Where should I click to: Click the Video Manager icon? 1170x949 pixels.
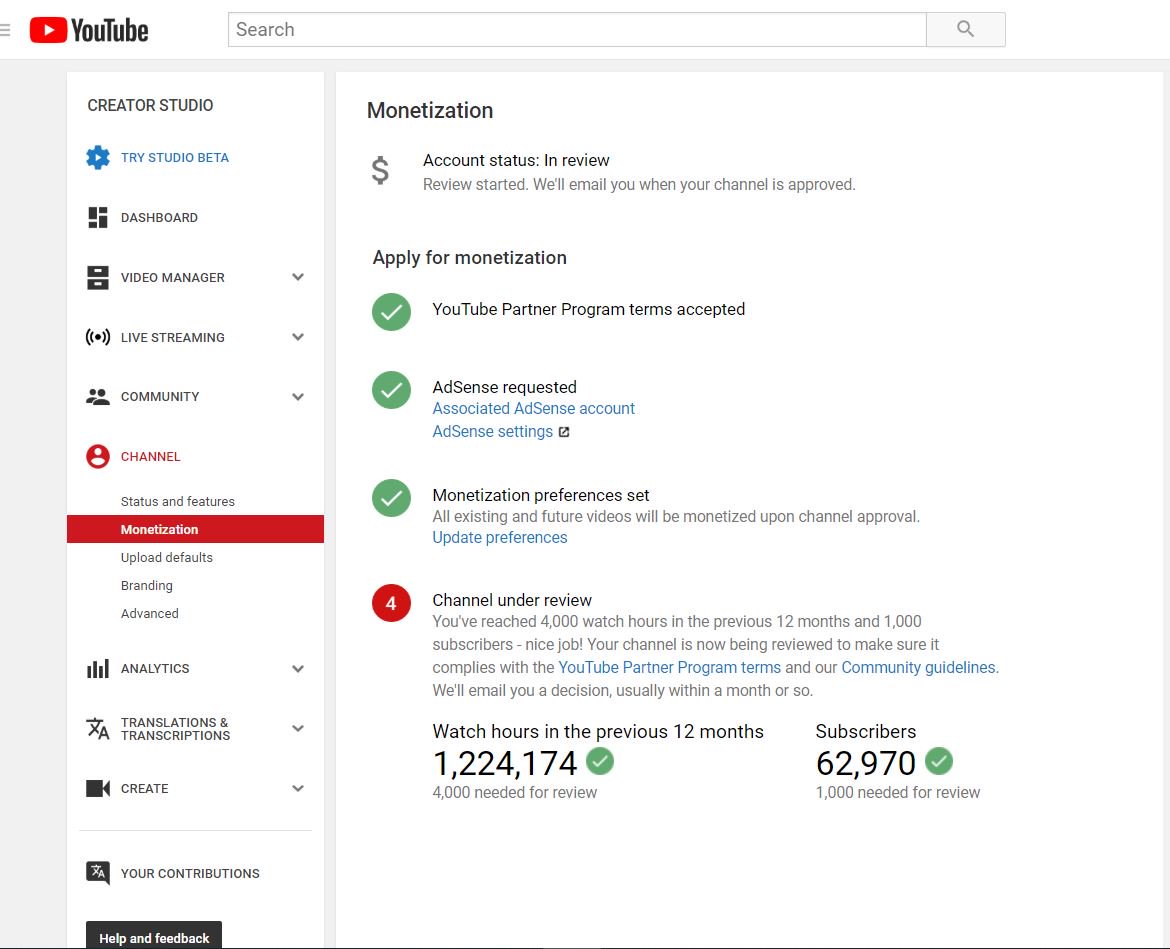pos(98,278)
